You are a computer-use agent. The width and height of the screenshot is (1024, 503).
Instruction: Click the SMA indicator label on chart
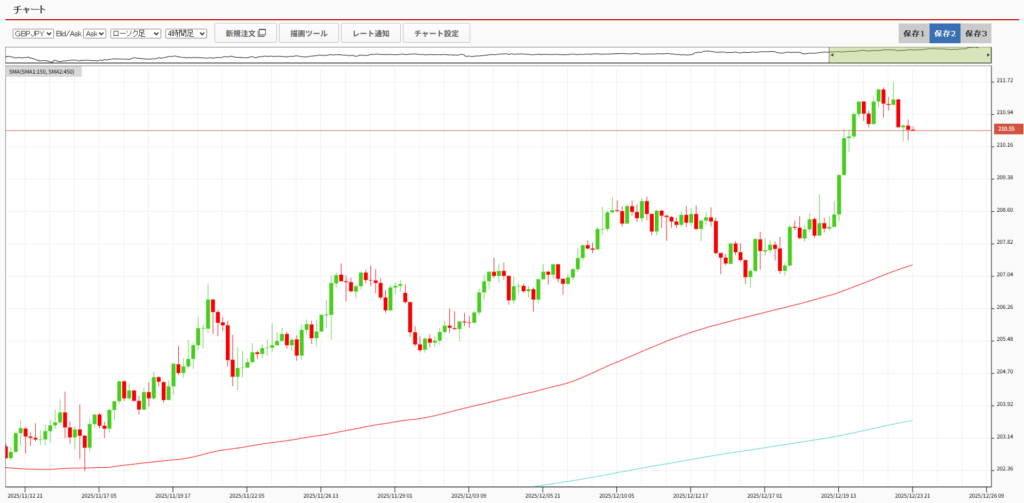point(43,72)
